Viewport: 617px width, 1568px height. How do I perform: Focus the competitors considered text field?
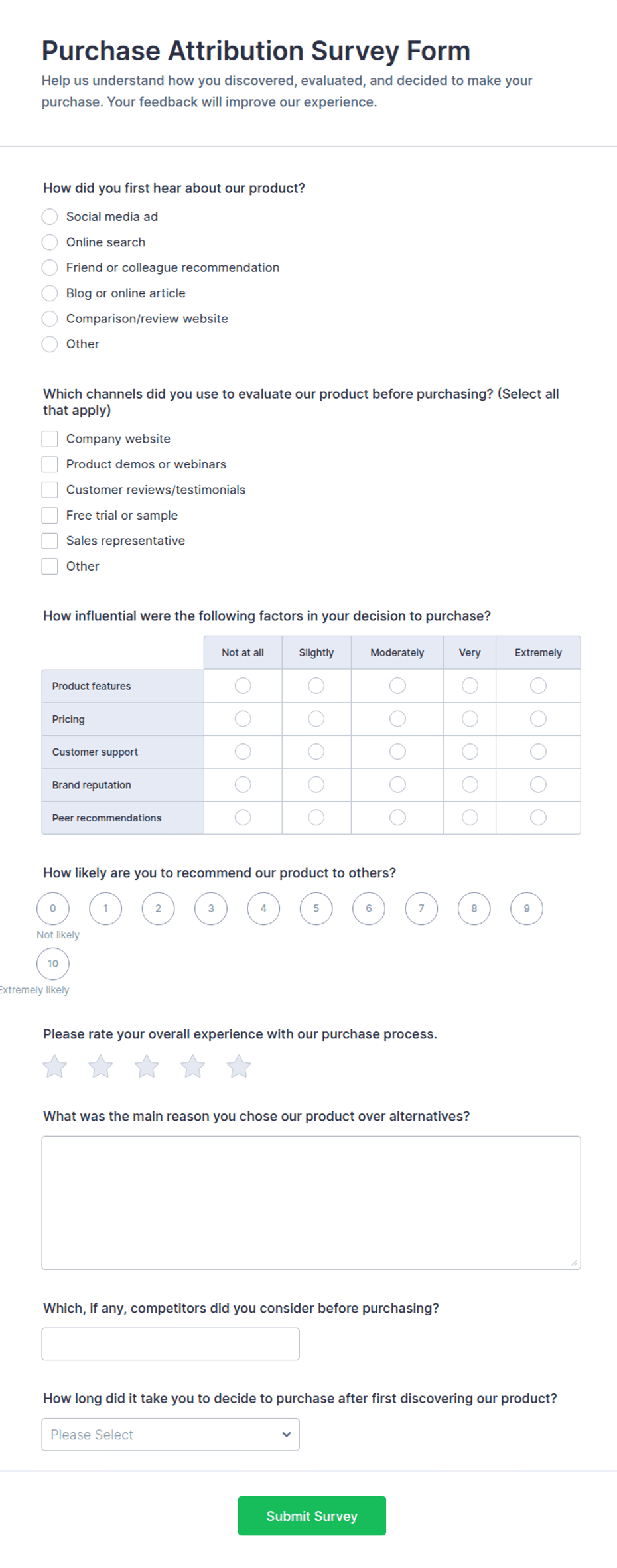tap(171, 1344)
